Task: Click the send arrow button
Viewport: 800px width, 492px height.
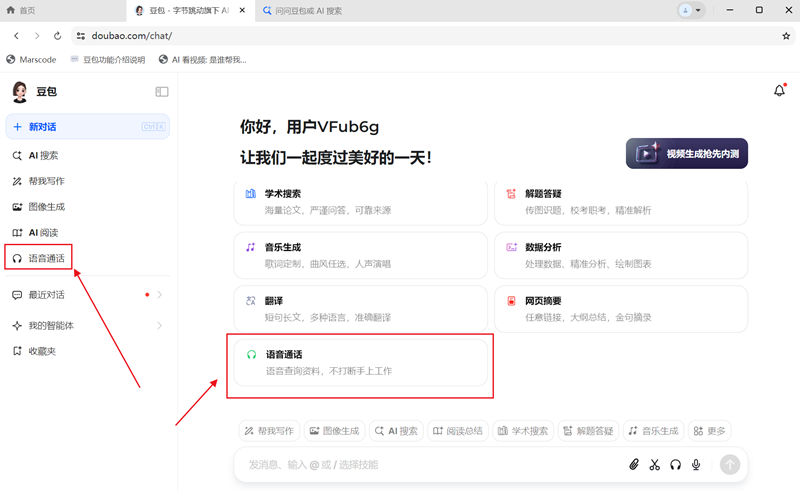Action: click(x=730, y=464)
